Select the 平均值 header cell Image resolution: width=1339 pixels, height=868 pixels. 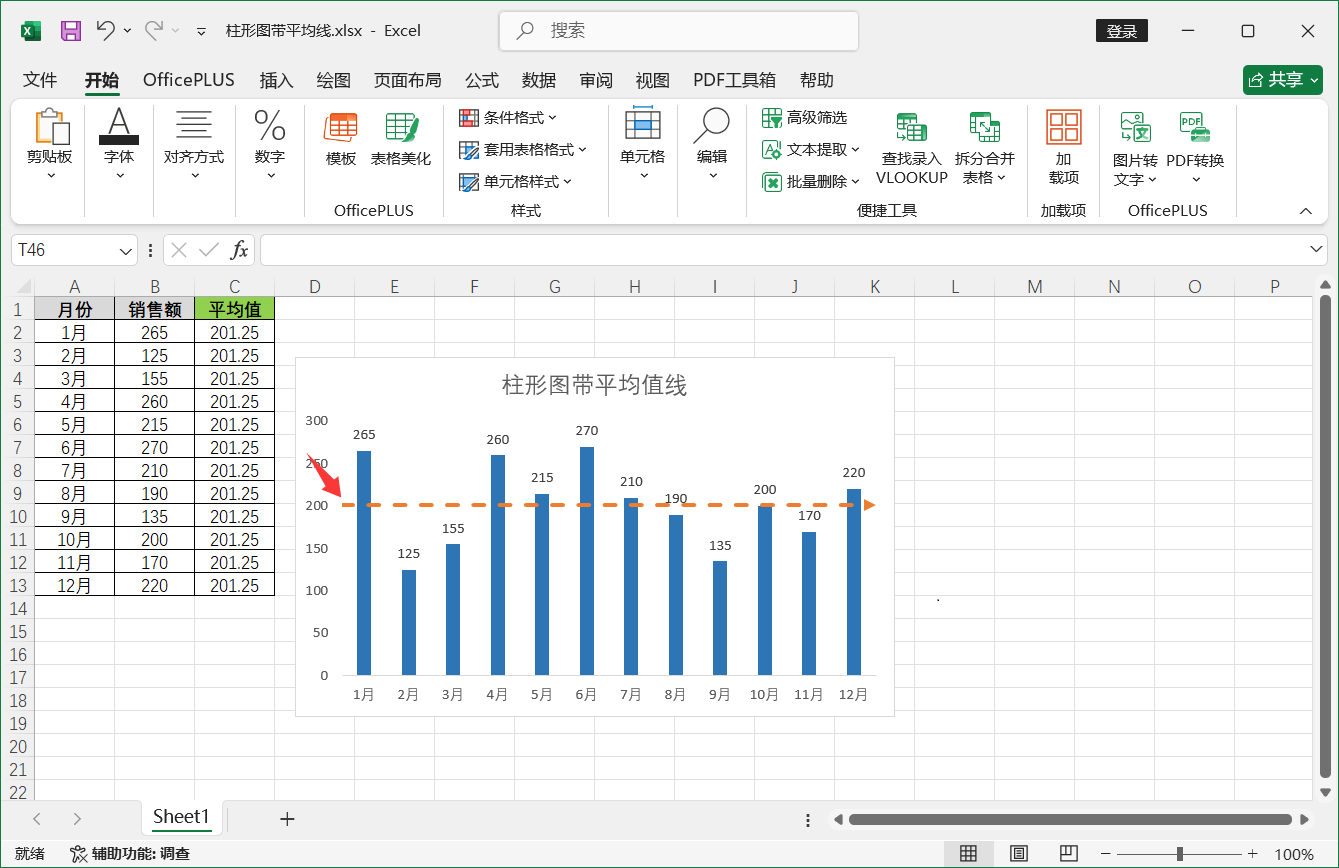[x=235, y=309]
